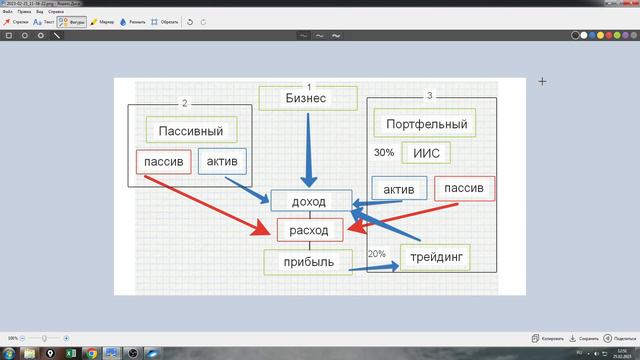Pick the white color swatch

pyautogui.click(x=584, y=36)
